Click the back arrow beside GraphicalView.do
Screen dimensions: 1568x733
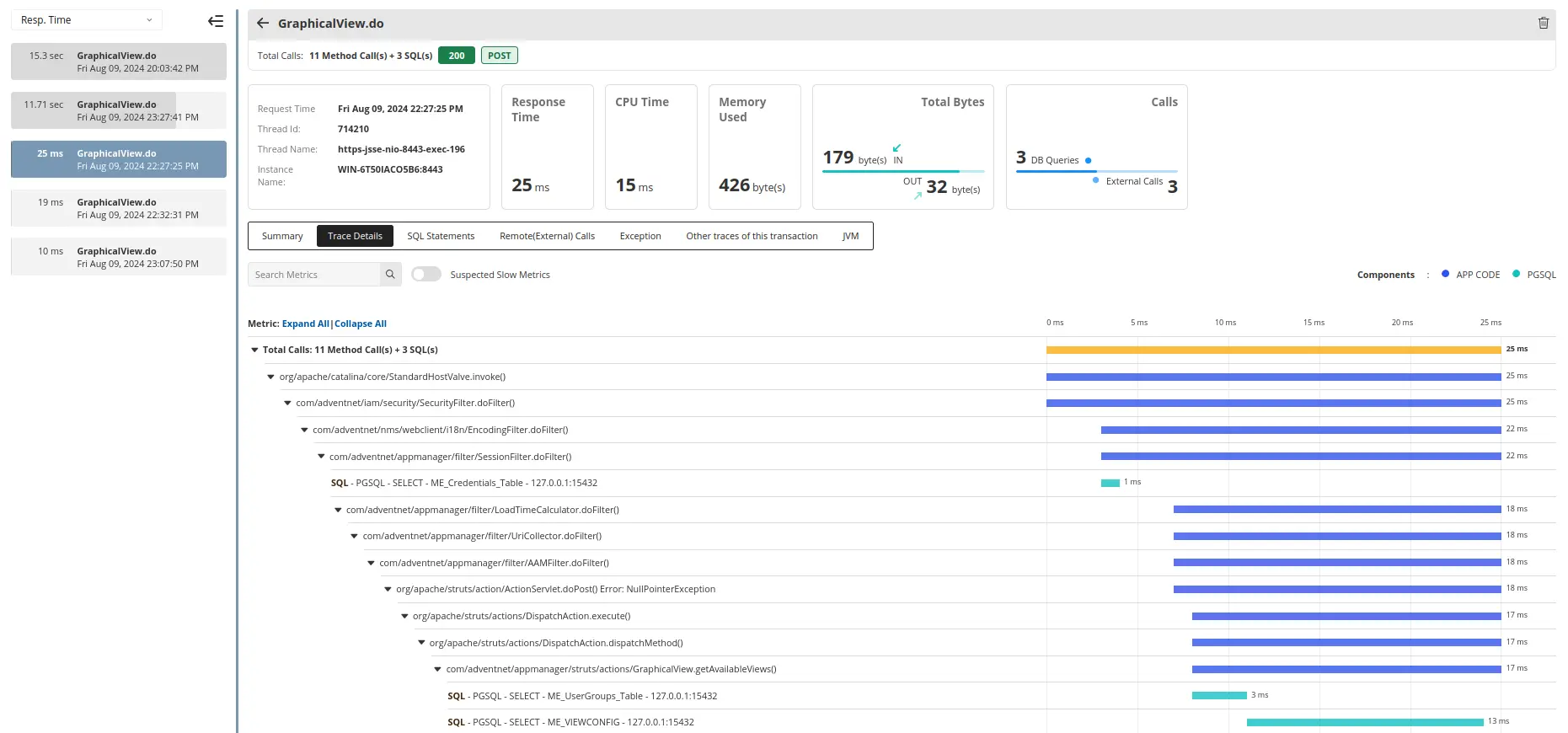click(263, 24)
